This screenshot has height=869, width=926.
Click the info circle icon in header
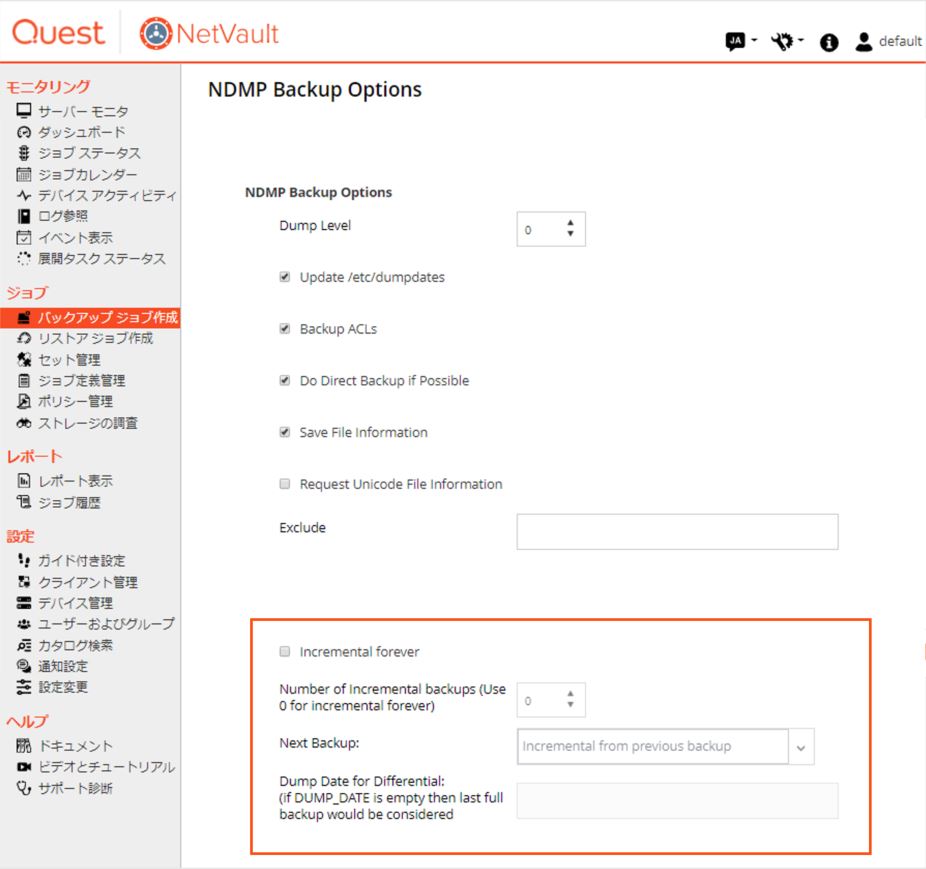pos(829,42)
